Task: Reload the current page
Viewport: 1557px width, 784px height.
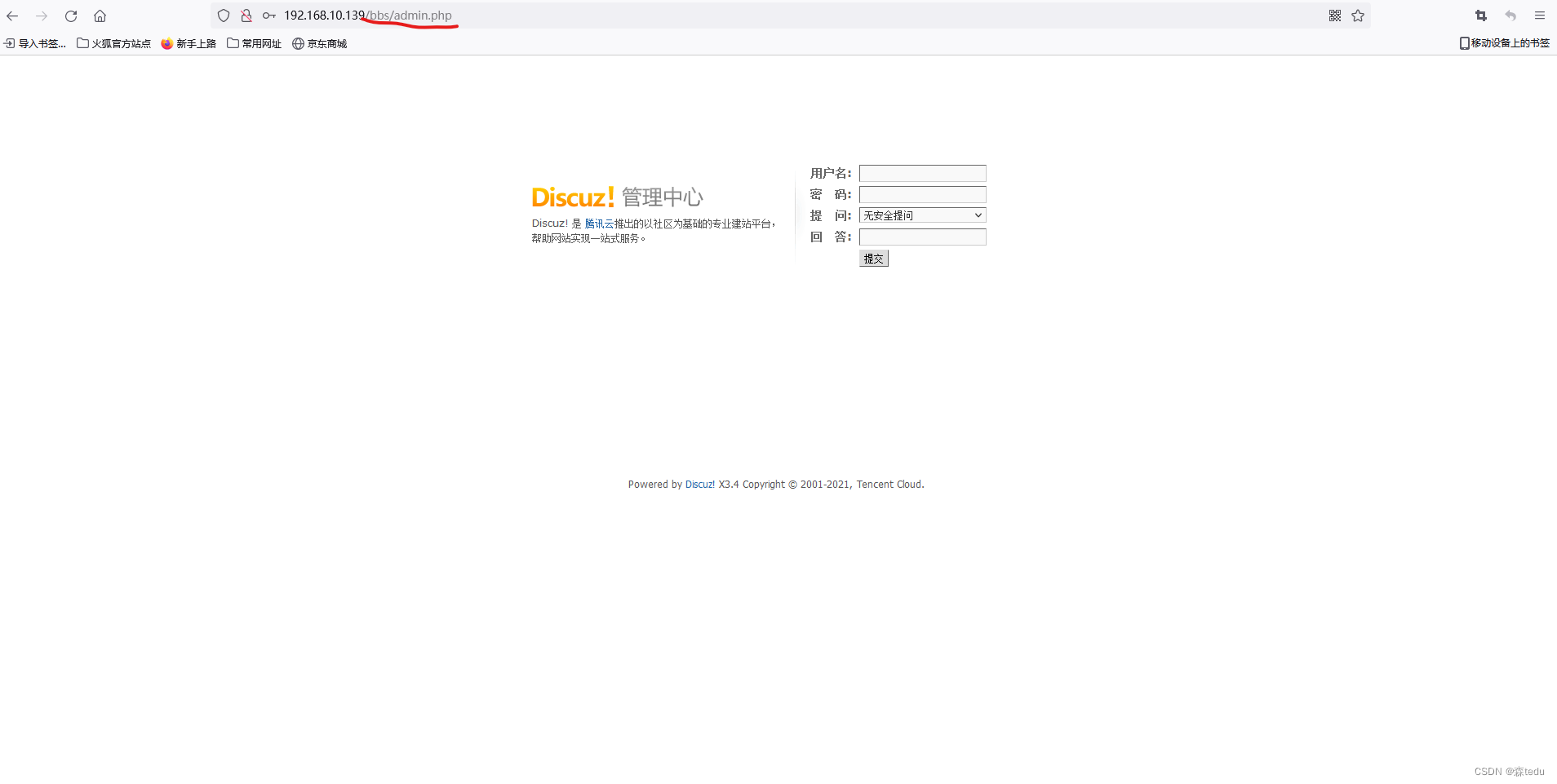Action: pyautogui.click(x=71, y=16)
